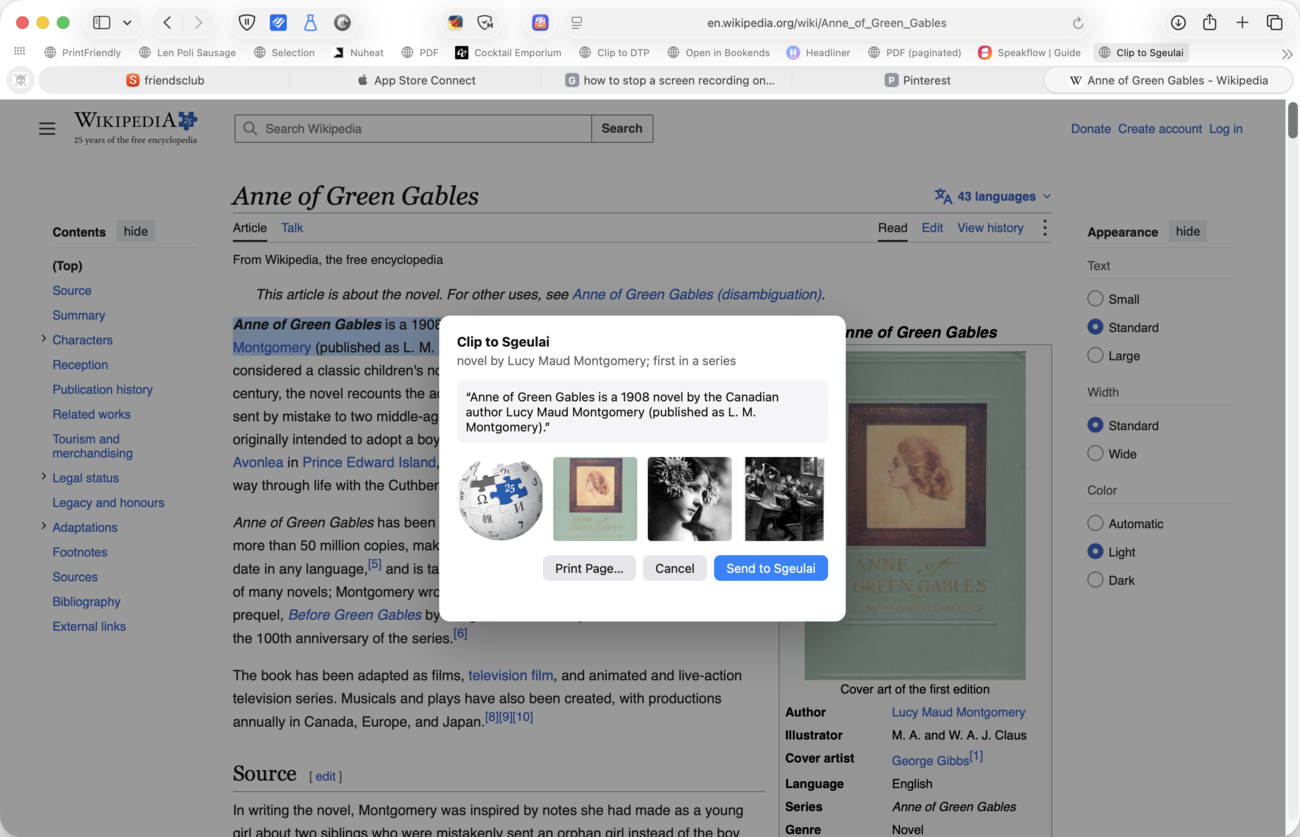Open the Share menu icon

pyautogui.click(x=1210, y=22)
